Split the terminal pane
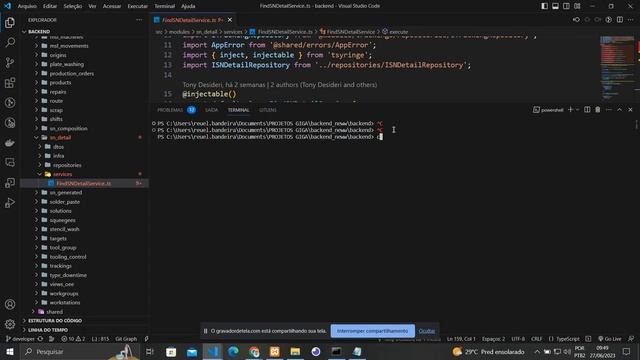The image size is (640, 360). pyautogui.click(x=587, y=110)
